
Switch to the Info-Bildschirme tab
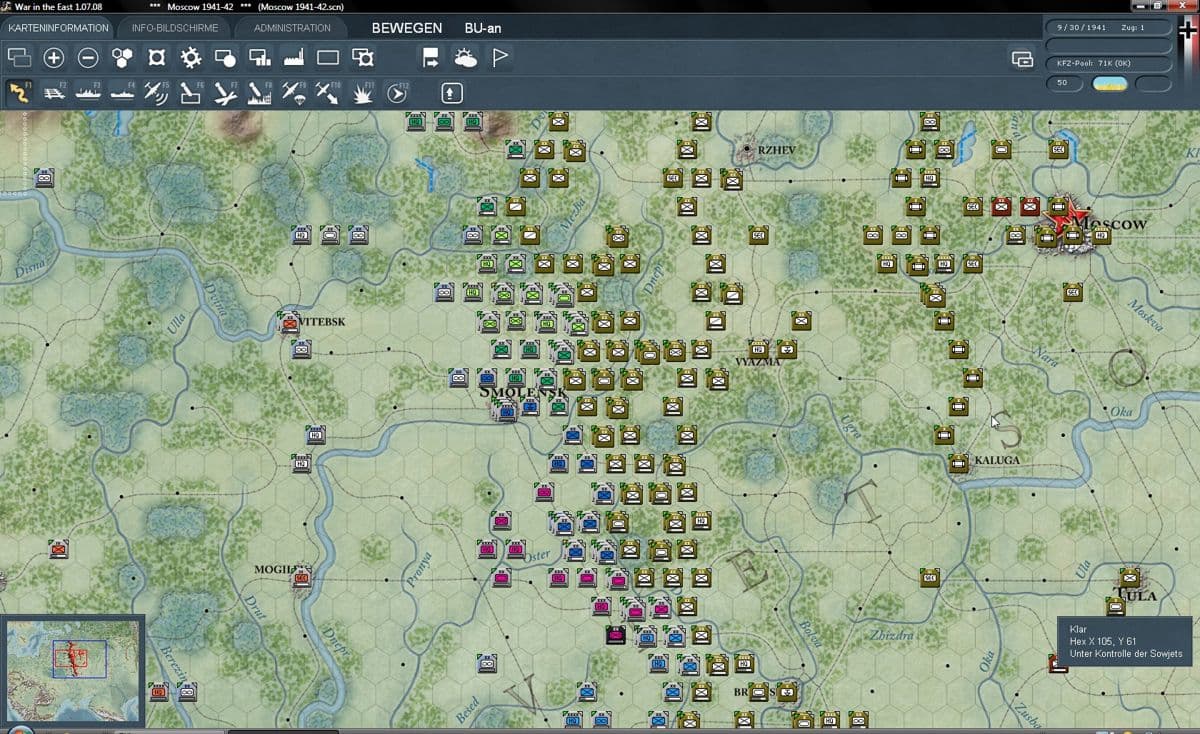pyautogui.click(x=174, y=28)
